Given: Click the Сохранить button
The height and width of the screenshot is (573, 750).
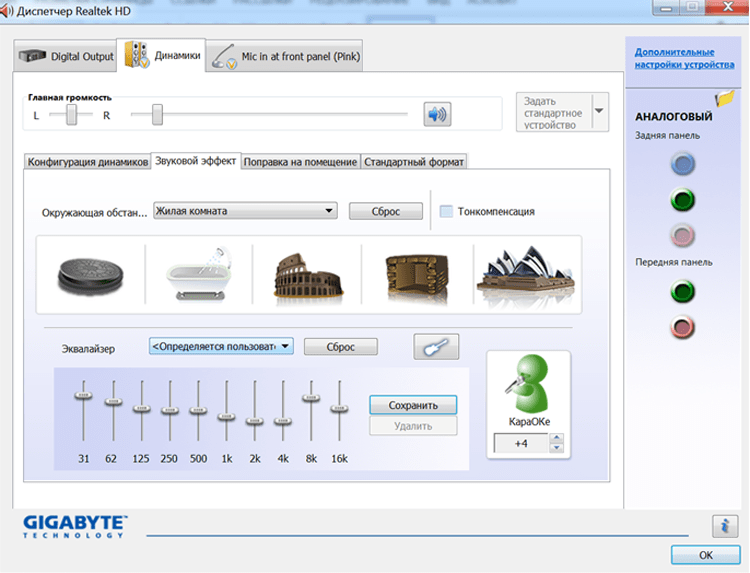Looking at the screenshot, I should point(413,405).
